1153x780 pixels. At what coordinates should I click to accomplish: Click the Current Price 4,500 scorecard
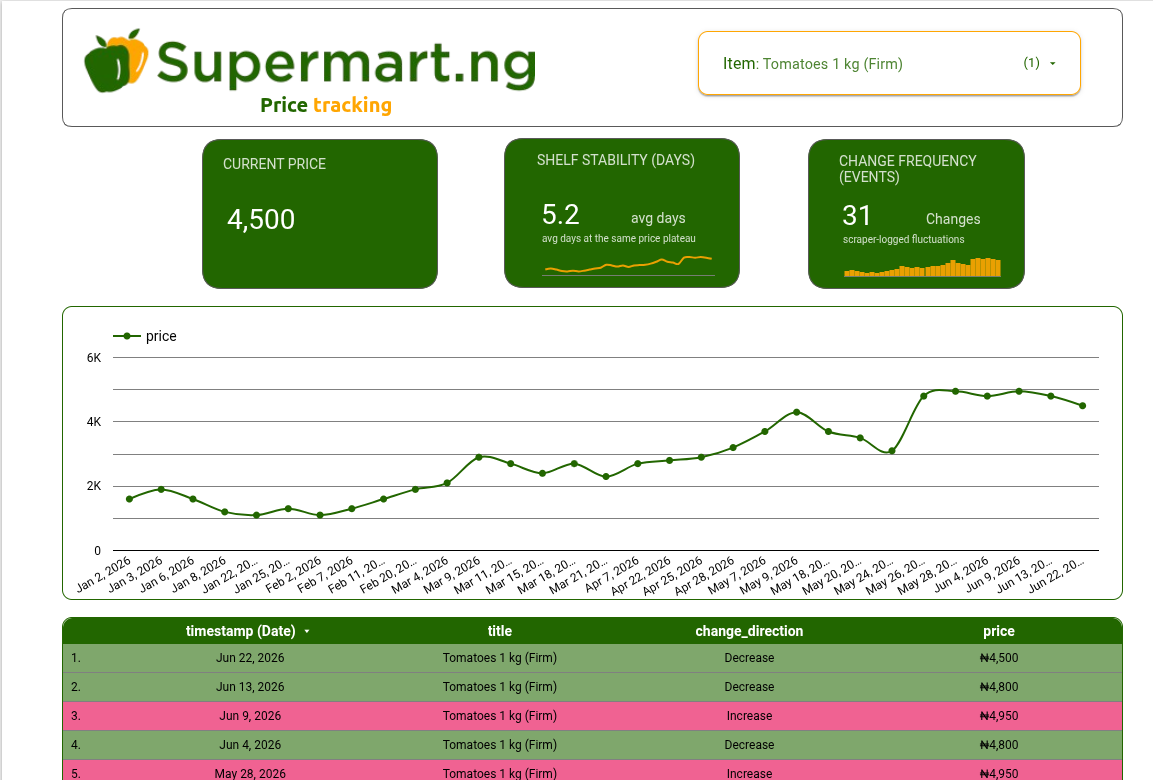[320, 214]
